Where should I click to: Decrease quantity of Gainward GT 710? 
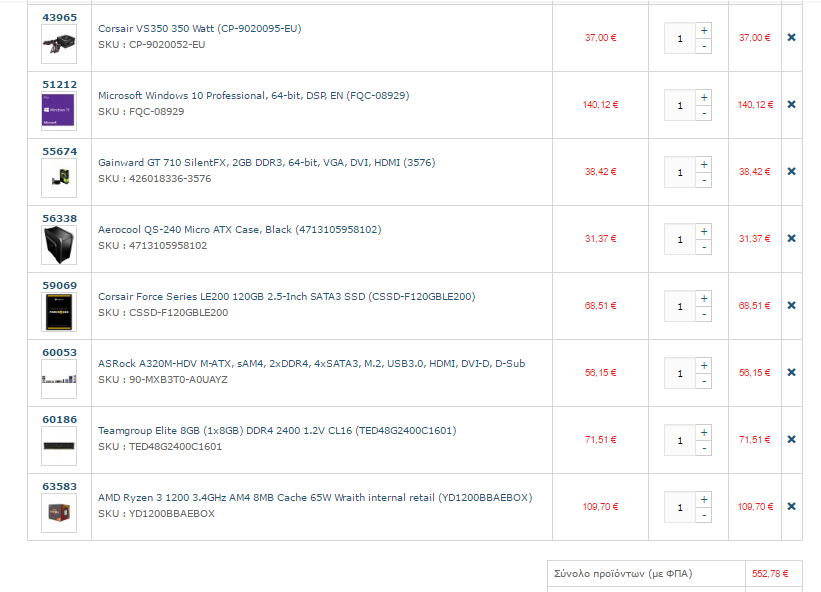[704, 180]
